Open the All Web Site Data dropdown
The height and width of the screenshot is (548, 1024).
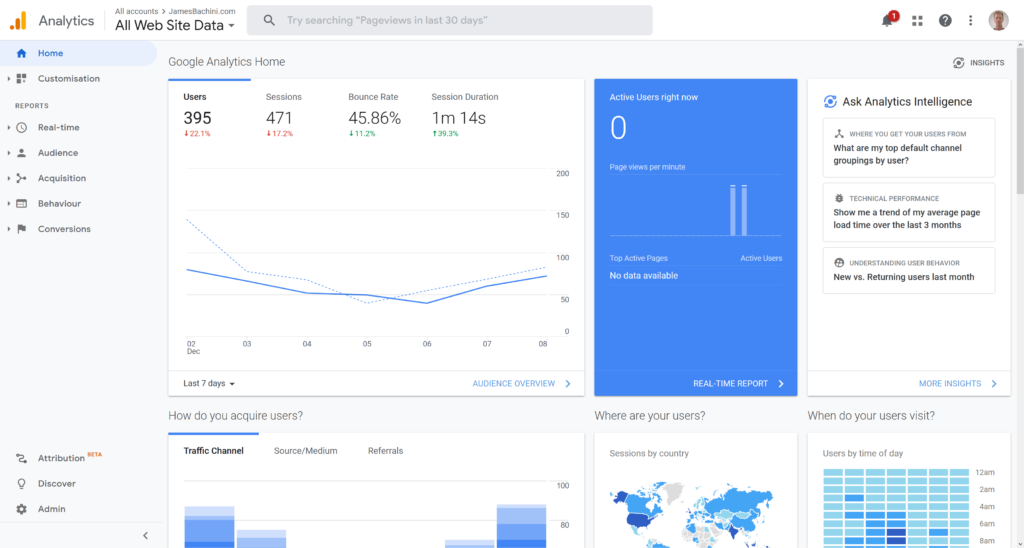pos(174,25)
